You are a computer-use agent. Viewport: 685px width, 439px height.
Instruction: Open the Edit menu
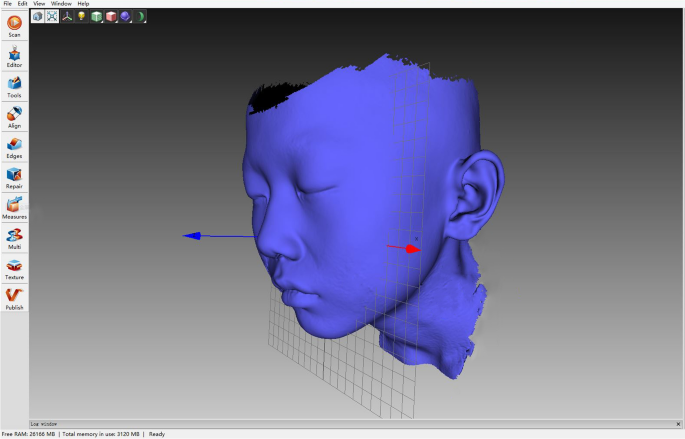[22, 3]
